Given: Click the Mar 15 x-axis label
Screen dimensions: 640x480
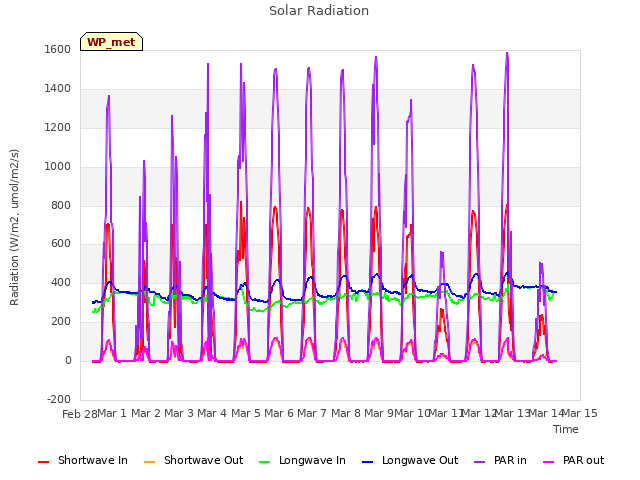Looking at the screenshot, I should 580,413.
